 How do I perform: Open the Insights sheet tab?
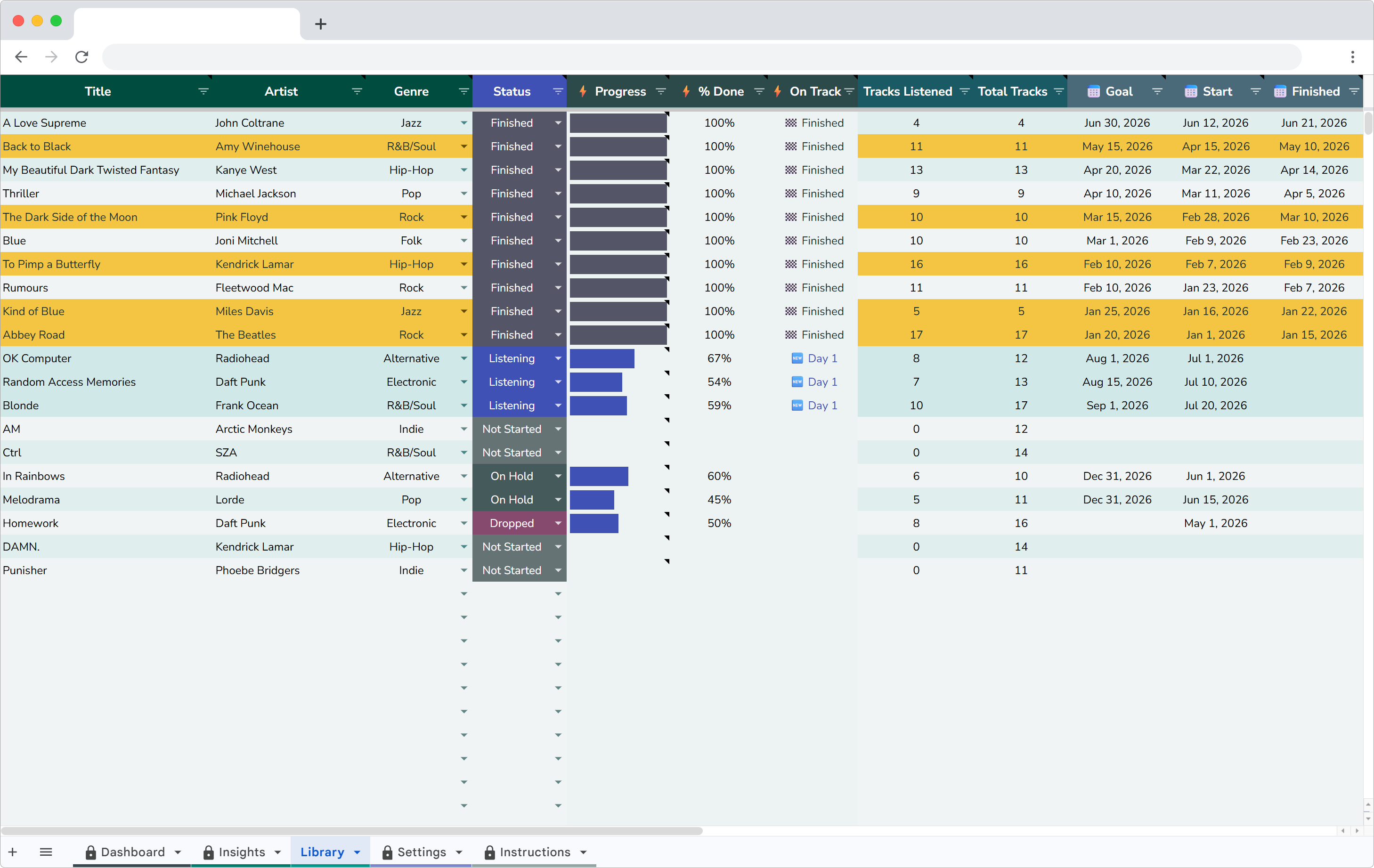coord(241,852)
